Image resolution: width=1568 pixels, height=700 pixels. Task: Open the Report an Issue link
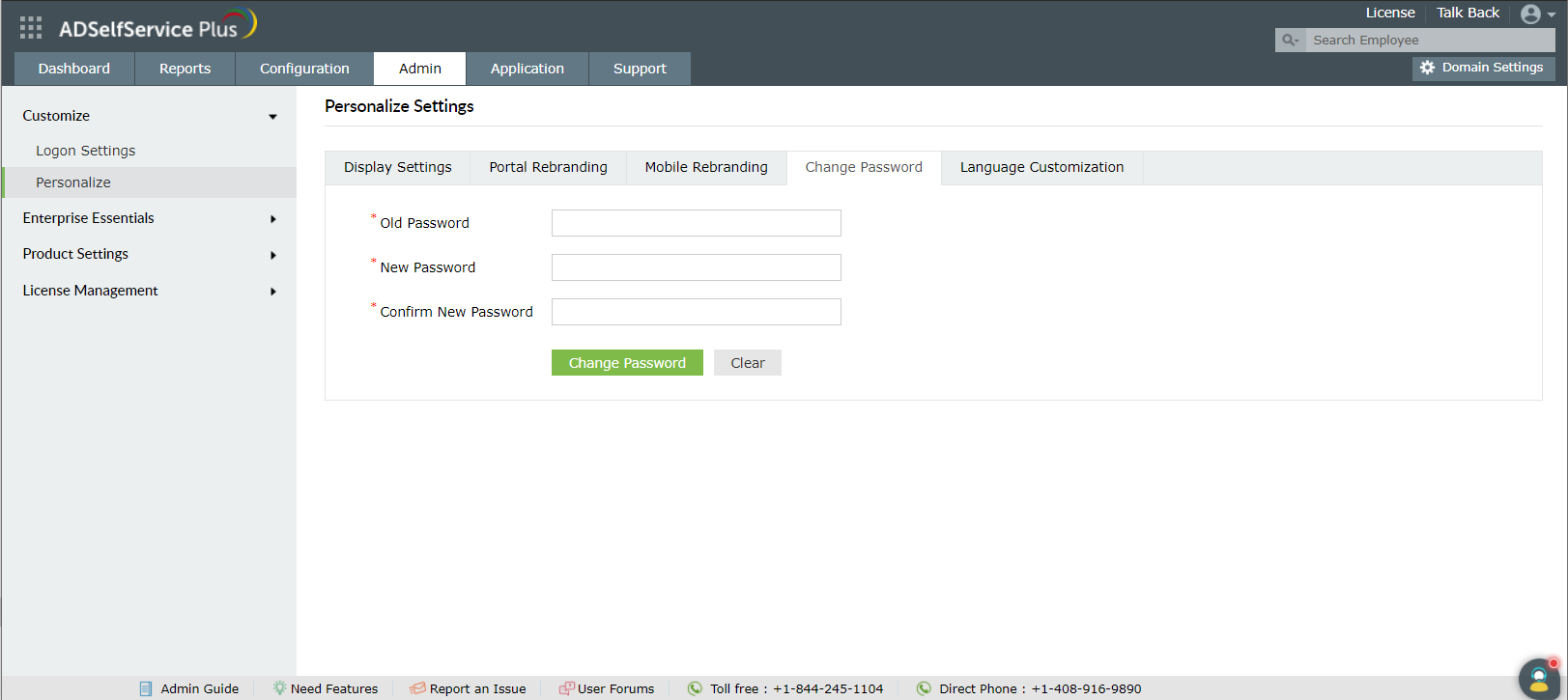pos(478,688)
